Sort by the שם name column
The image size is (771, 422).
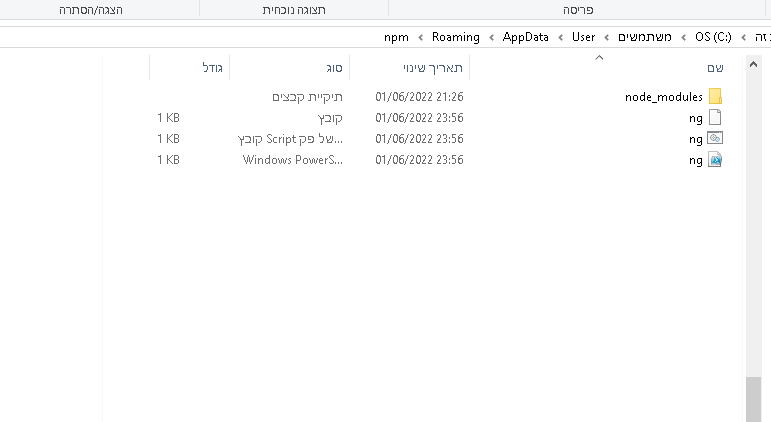click(715, 68)
